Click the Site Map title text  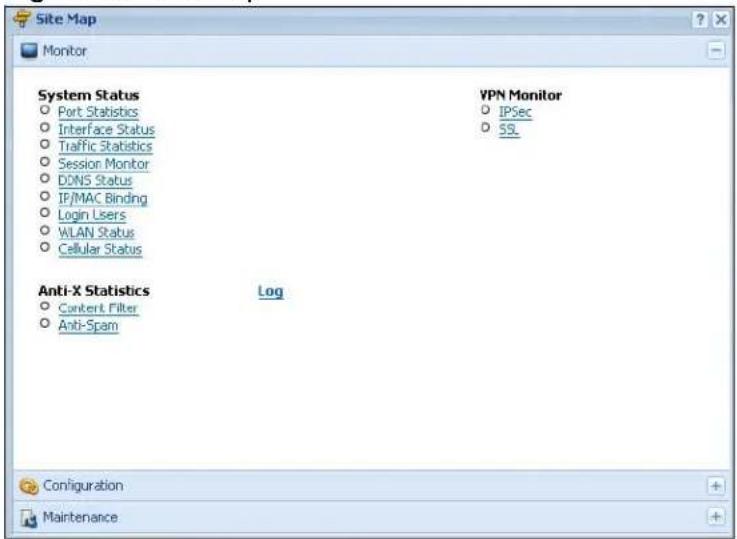pyautogui.click(x=66, y=19)
